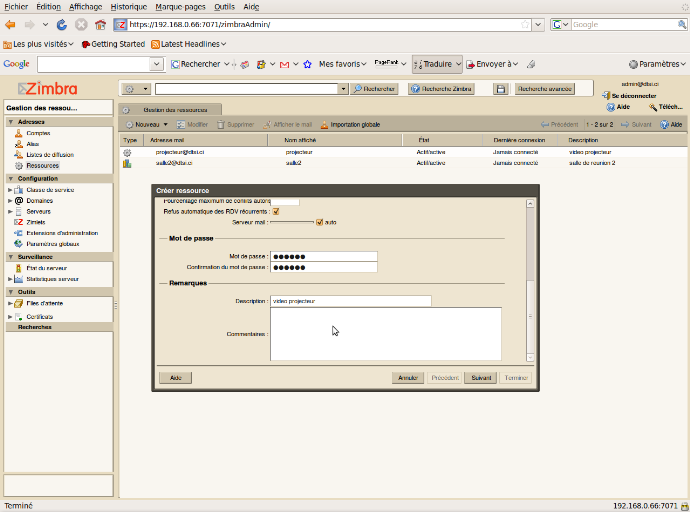Click the Suivant button in dialog
Image resolution: width=690 pixels, height=512 pixels.
480,378
